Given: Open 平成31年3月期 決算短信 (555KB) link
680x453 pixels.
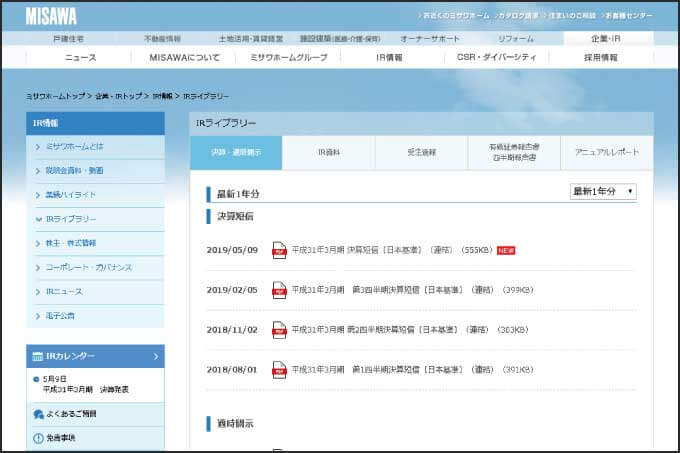Looking at the screenshot, I should tap(392, 250).
